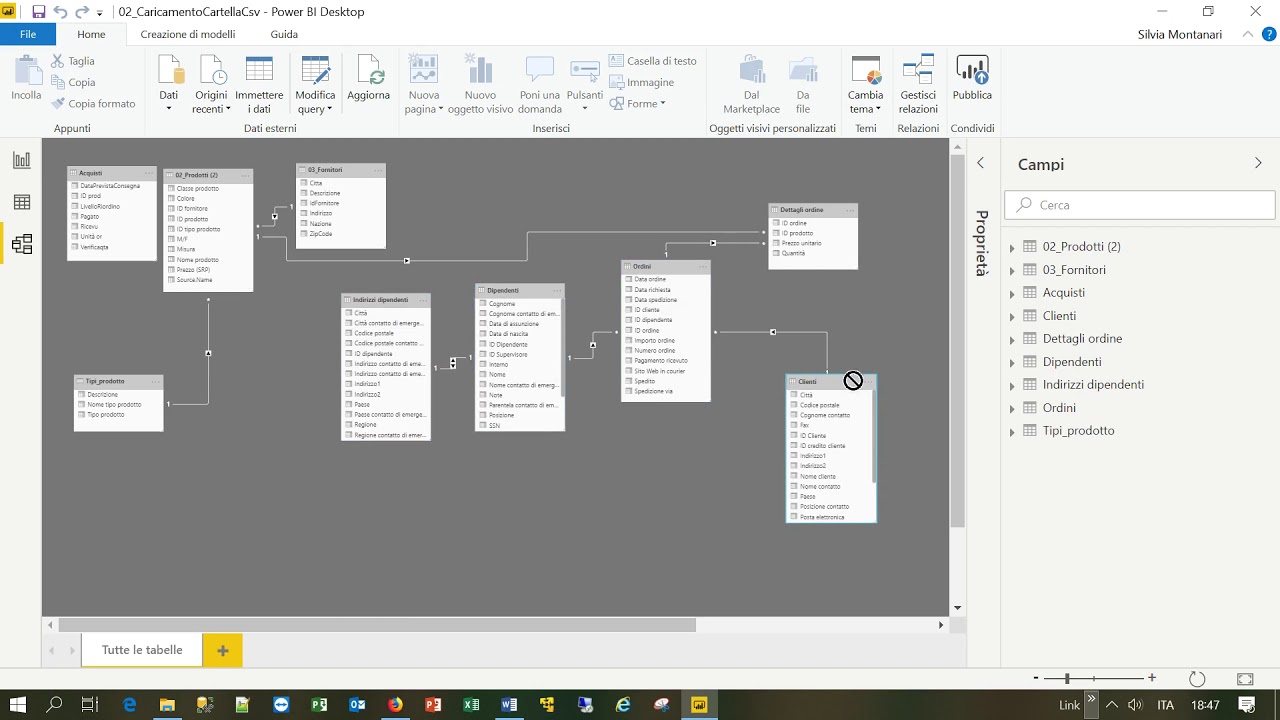This screenshot has height=720, width=1280.
Task: Click horizontal scrollbar of canvas
Action: [x=377, y=625]
